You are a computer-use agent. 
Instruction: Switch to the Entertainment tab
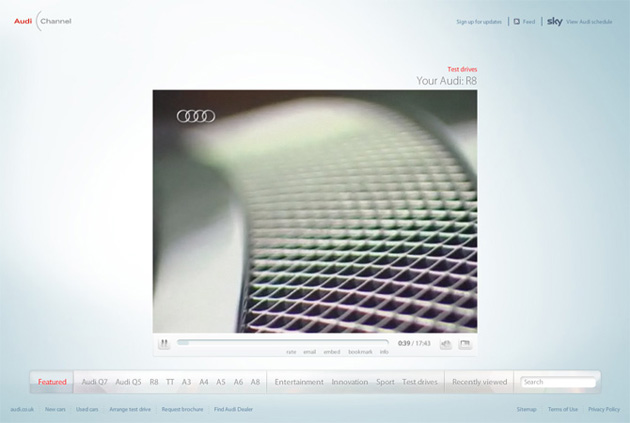tap(299, 382)
